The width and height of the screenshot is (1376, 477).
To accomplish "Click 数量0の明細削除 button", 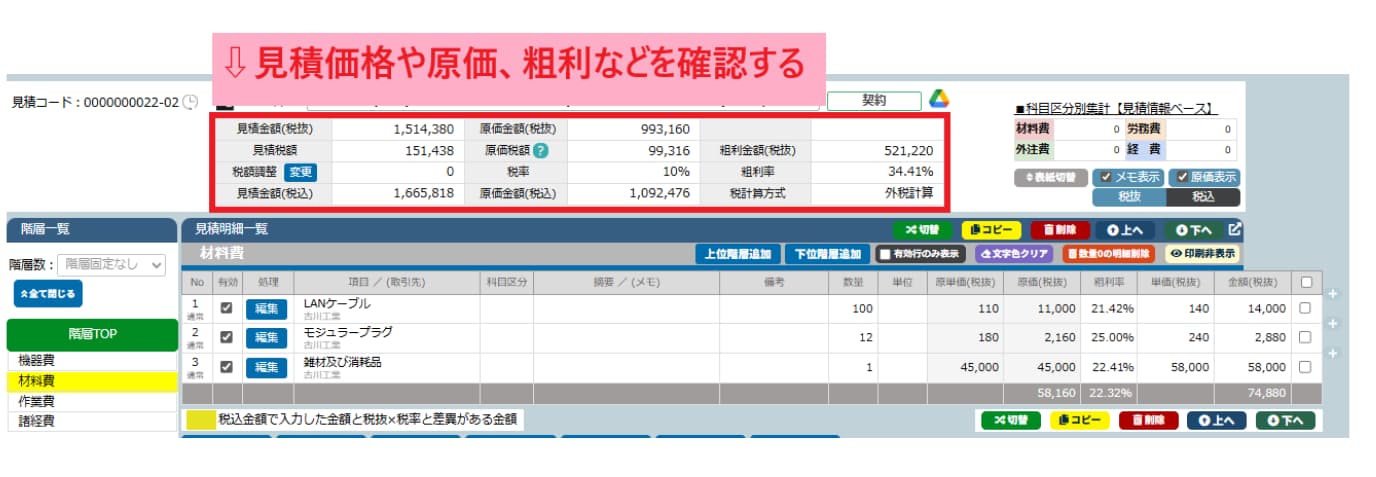I will [1108, 254].
